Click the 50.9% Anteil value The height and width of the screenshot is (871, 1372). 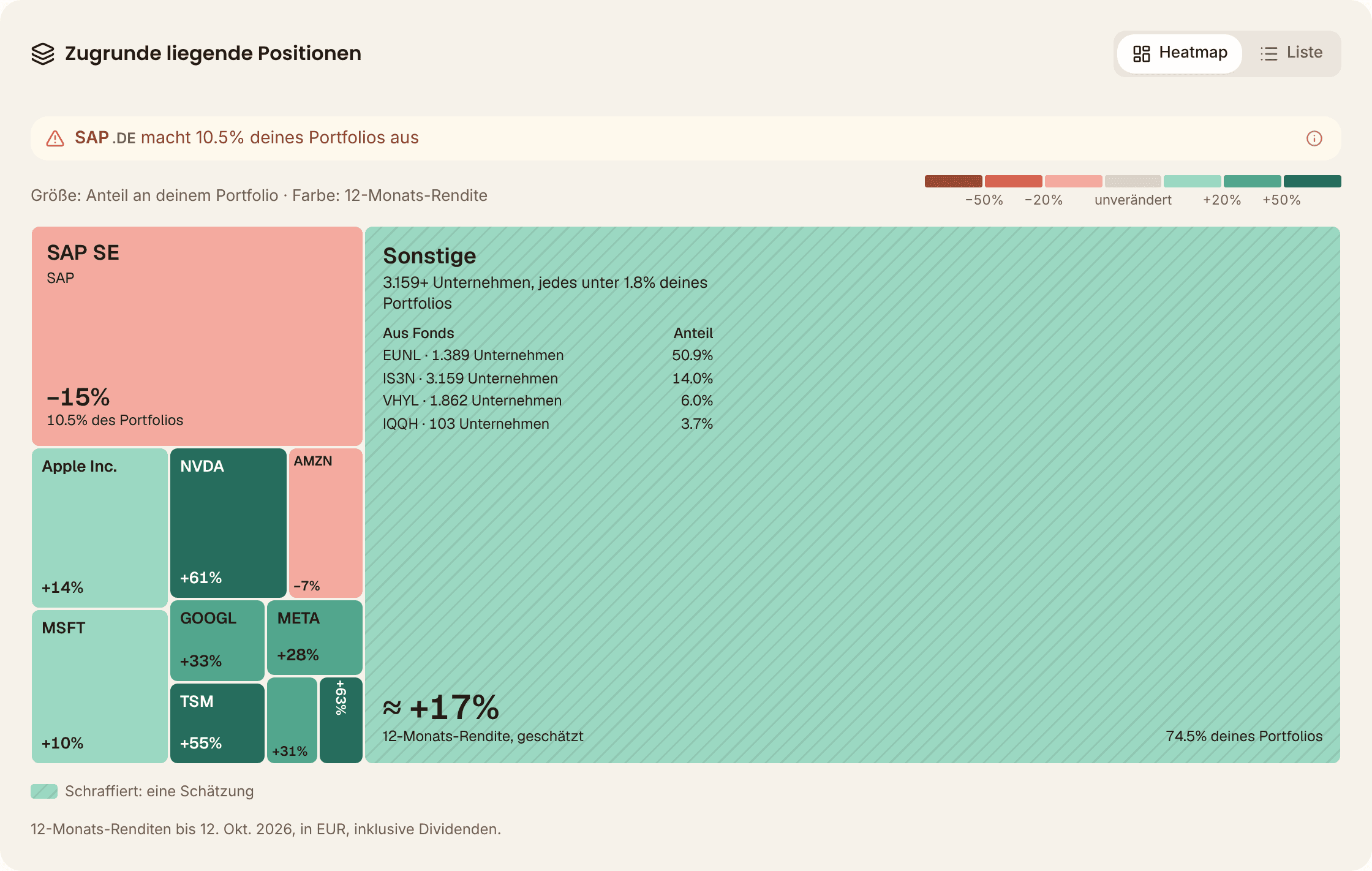pos(692,355)
